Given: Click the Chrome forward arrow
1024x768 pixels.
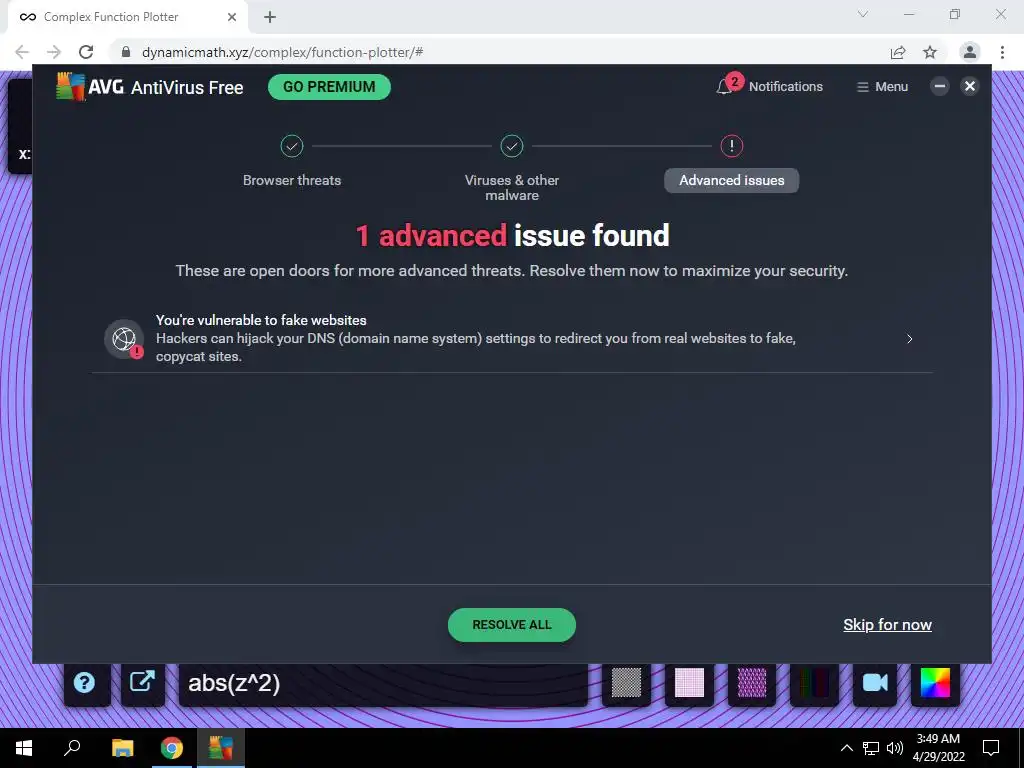Looking at the screenshot, I should 54,52.
